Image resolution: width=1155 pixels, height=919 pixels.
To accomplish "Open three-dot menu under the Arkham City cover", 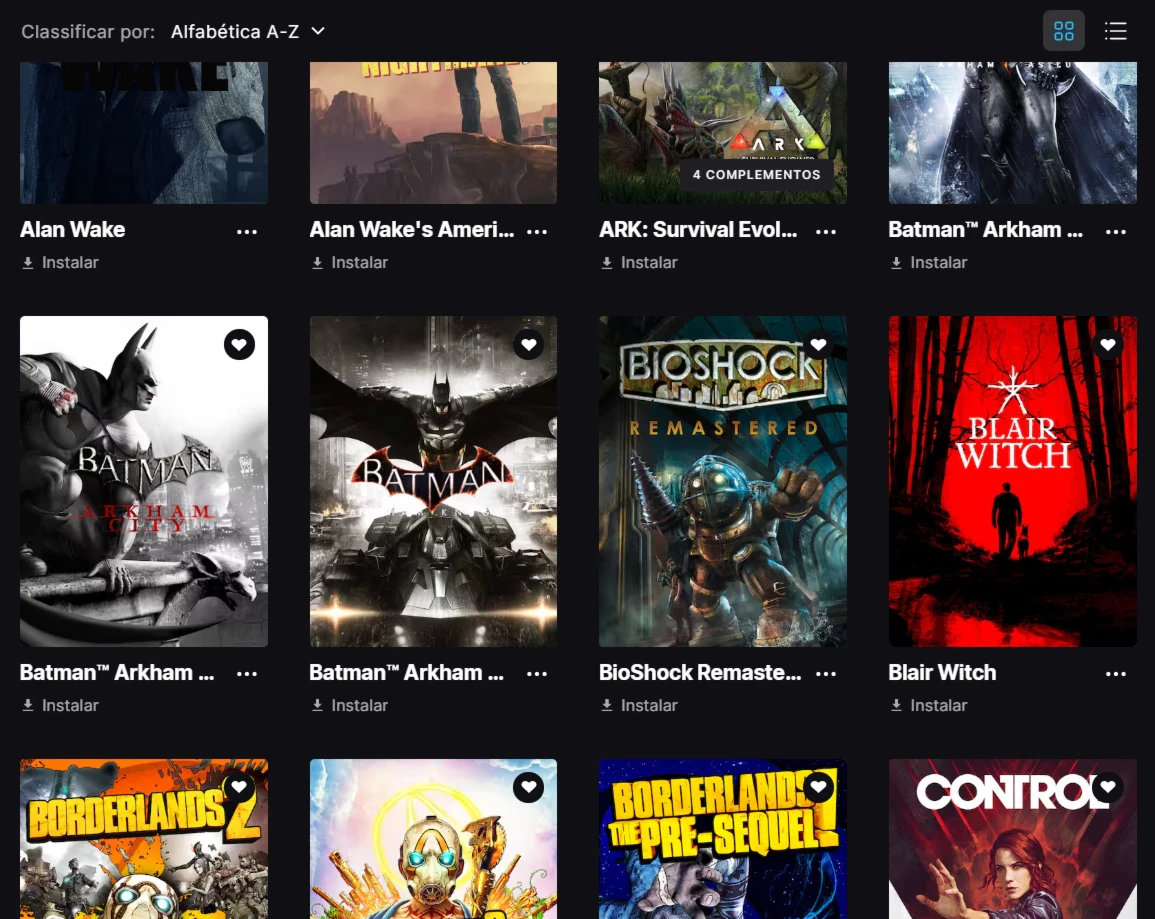I will click(247, 673).
